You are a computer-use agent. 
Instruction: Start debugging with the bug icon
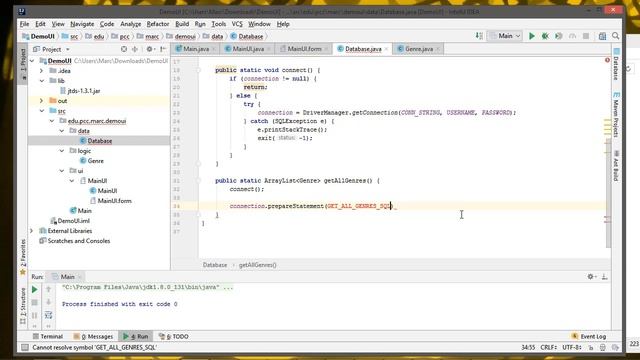point(545,36)
